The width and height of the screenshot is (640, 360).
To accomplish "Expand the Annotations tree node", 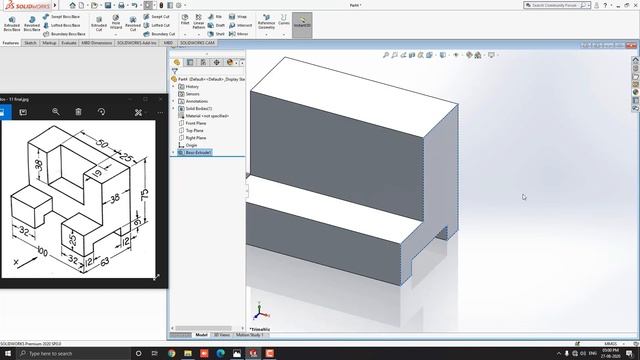I will (173, 101).
